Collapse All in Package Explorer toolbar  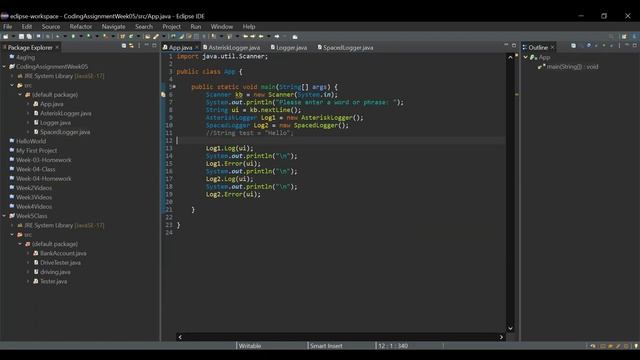click(124, 46)
